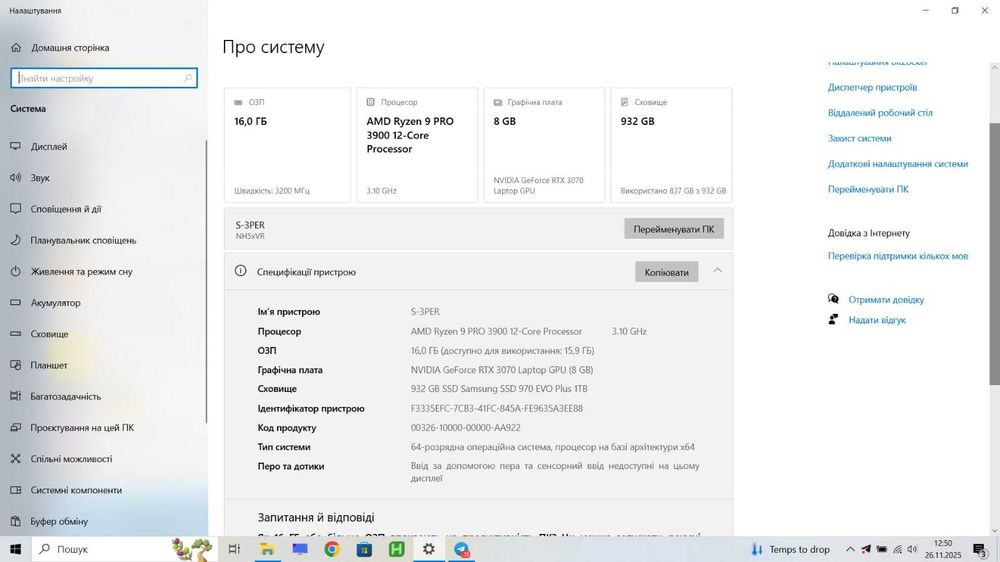The image size is (1000, 562).
Task: Open Microsoft Store from taskbar
Action: tap(364, 549)
